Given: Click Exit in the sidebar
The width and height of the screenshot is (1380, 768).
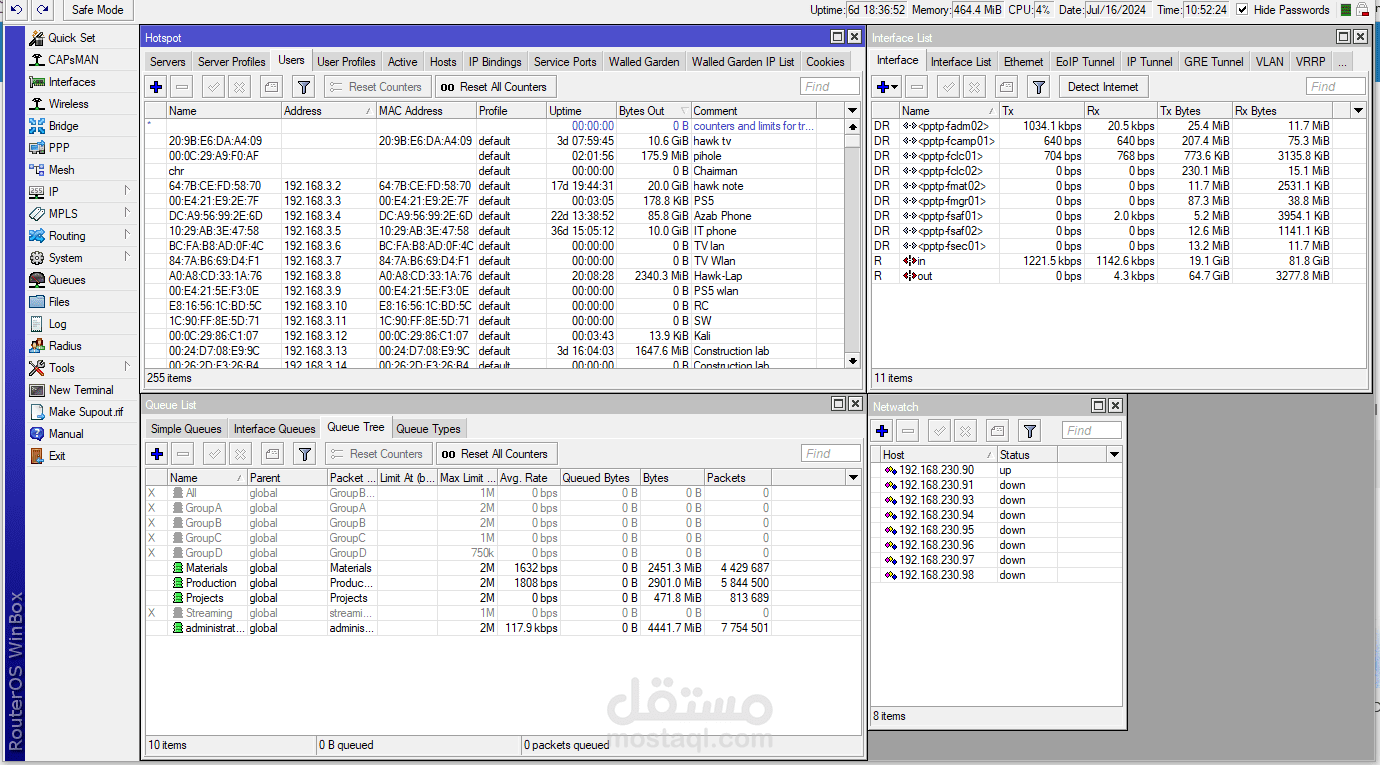Looking at the screenshot, I should click(x=57, y=456).
